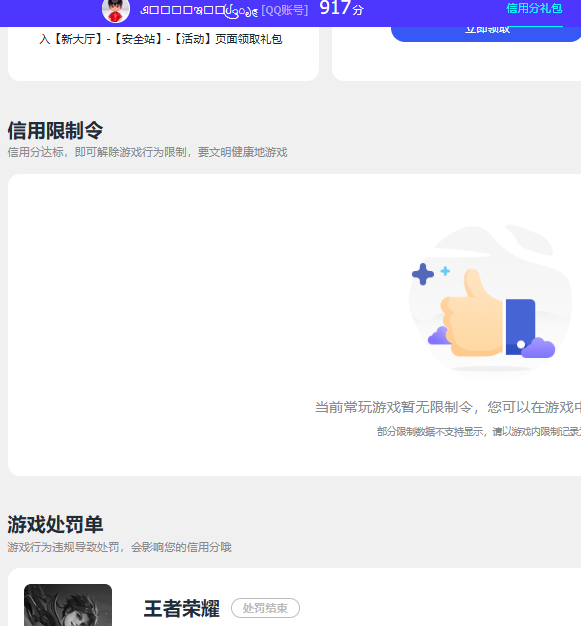Image resolution: width=581 pixels, height=626 pixels.
Task: Click subtitle 游戏行为违规导致处罚
Action: (x=63, y=547)
